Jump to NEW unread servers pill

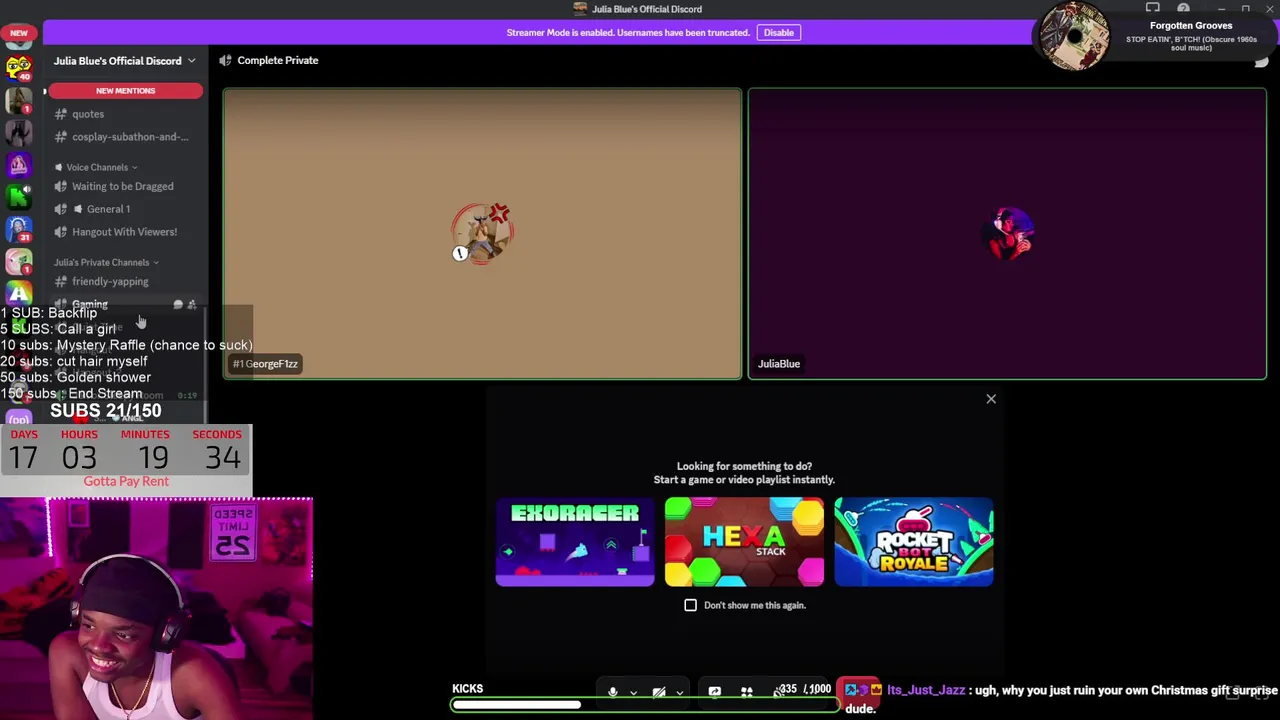[x=18, y=33]
